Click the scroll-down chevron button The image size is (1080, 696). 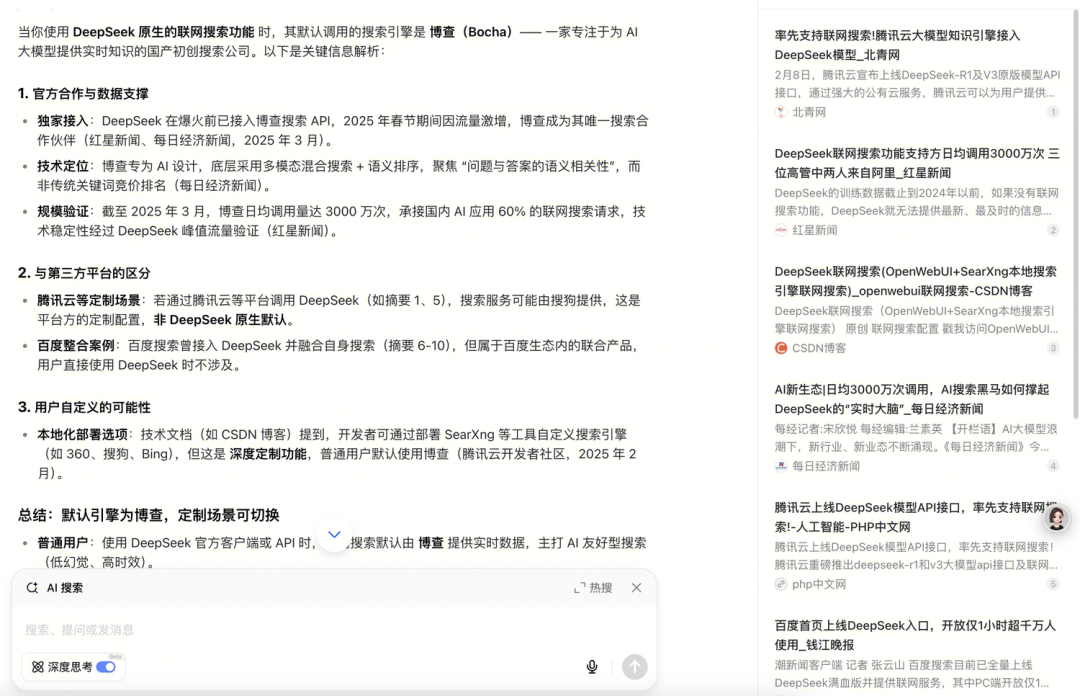[334, 535]
